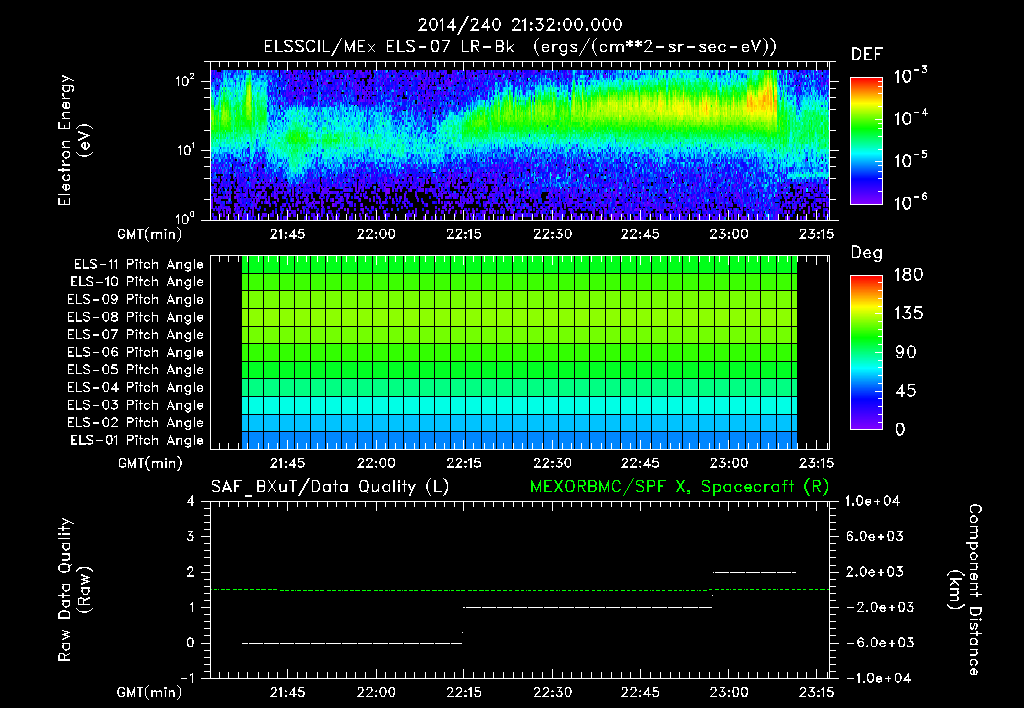This screenshot has height=708, width=1024.
Task: Click the GMT(min) label under the data quality panel
Action: pyautogui.click(x=149, y=692)
